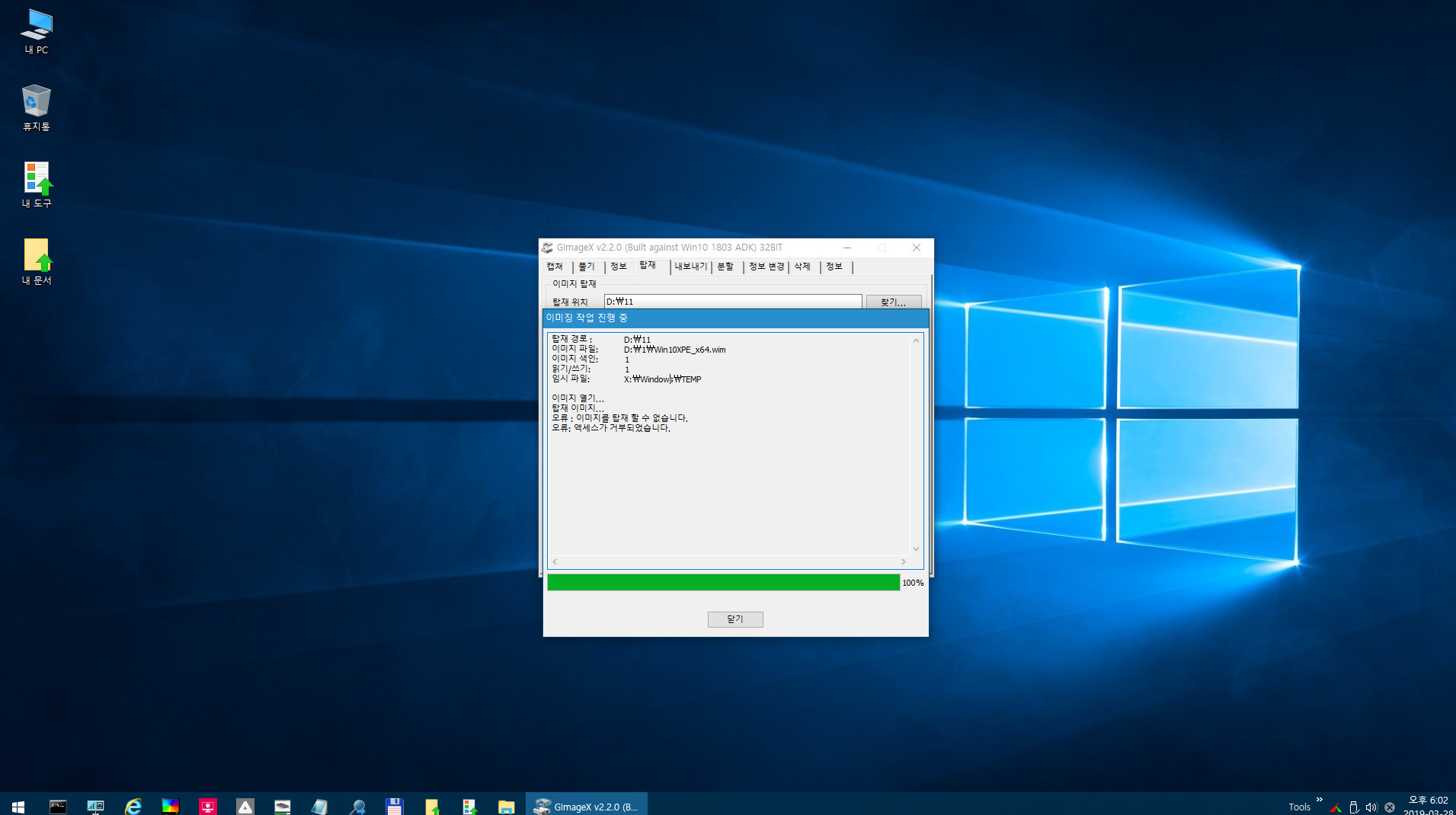This screenshot has height=815, width=1456.
Task: Click the X:₩Windows₩TEMP path text
Action: click(662, 379)
